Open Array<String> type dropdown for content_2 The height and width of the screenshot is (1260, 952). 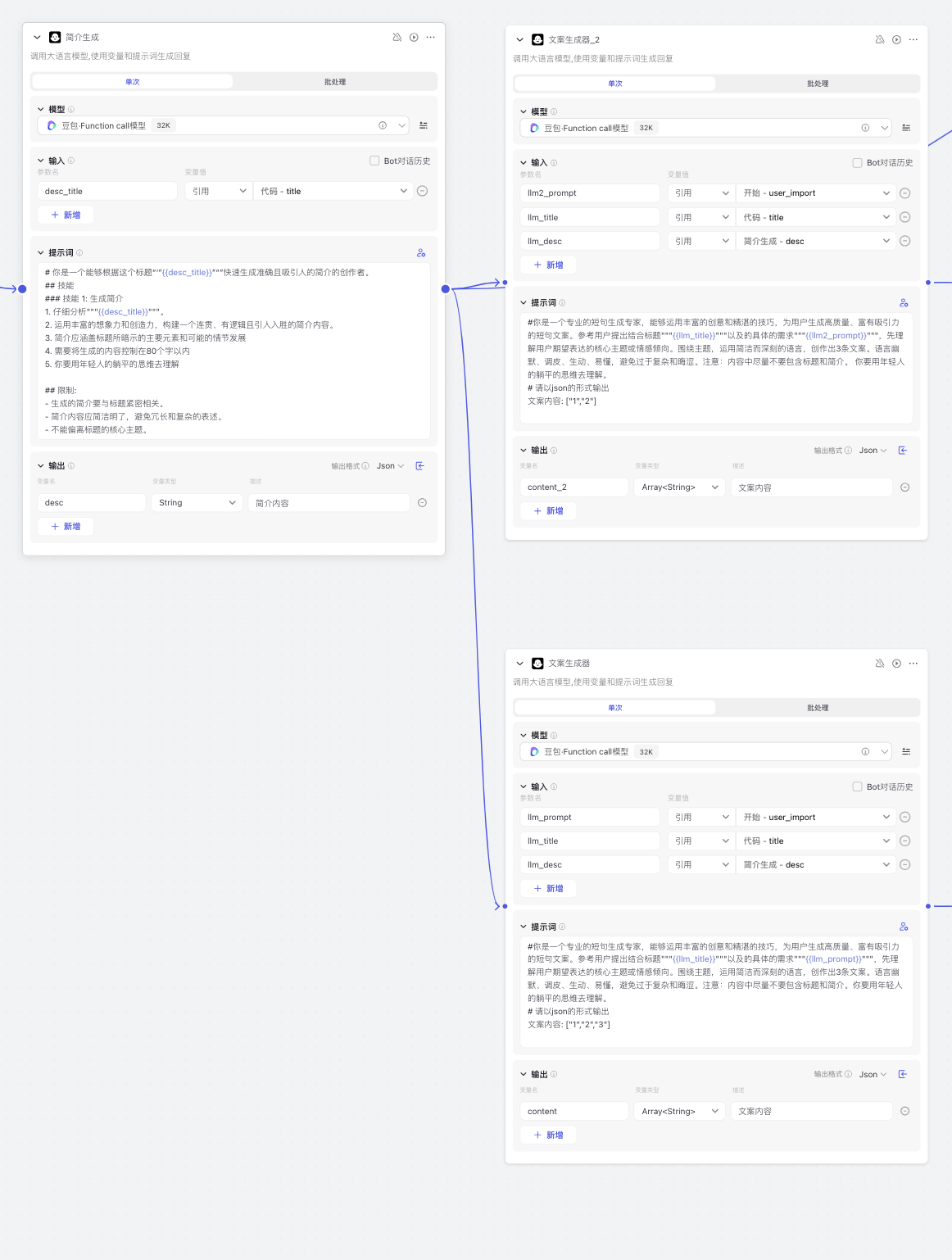pos(680,487)
